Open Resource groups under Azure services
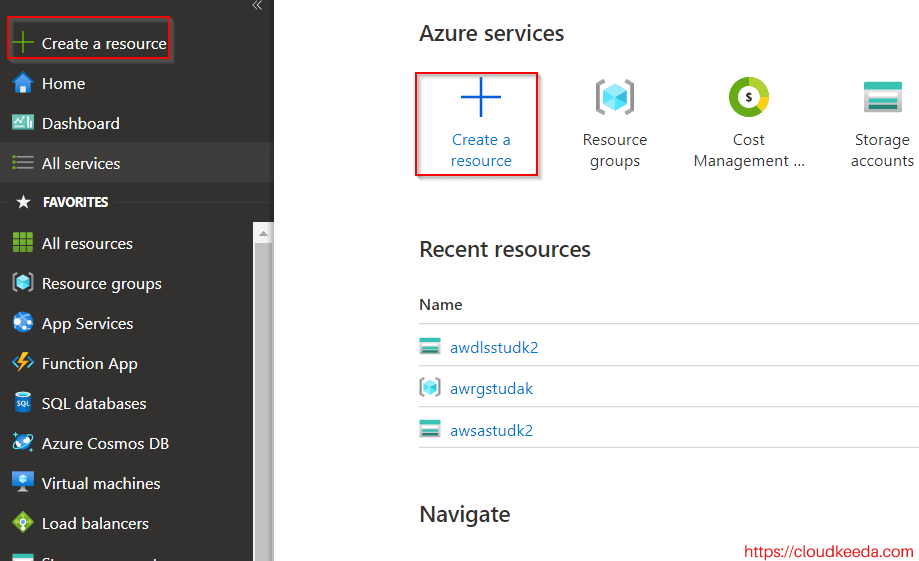Viewport: 919px width, 561px height. click(x=615, y=150)
